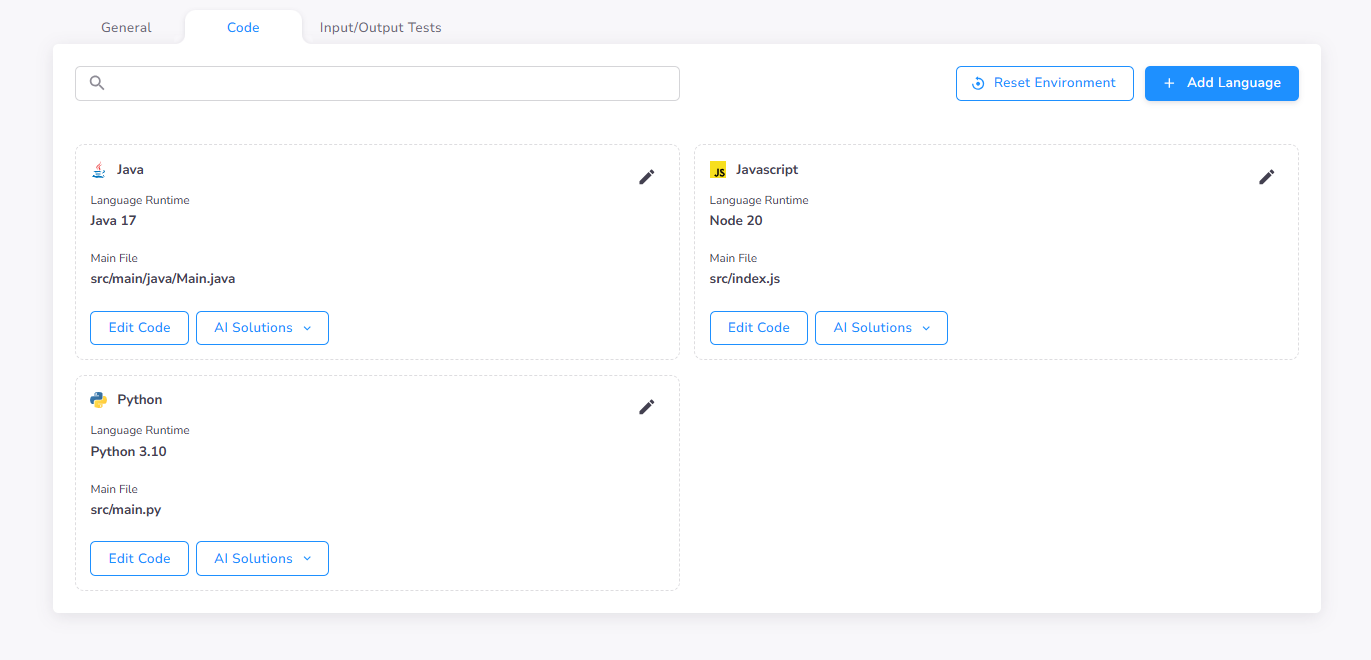Click the Python logo icon
1371x660 pixels.
coord(98,399)
